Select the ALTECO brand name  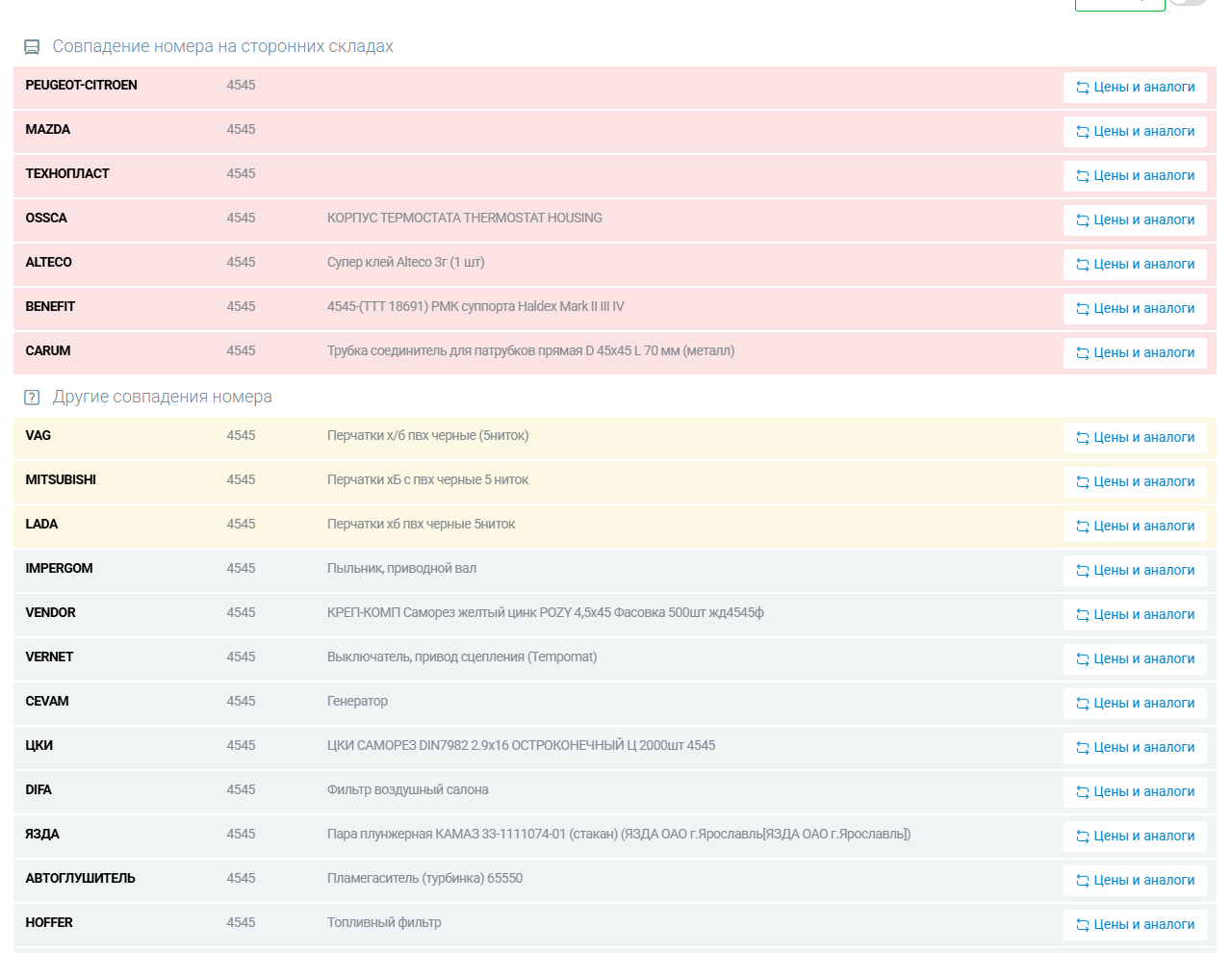coord(49,263)
